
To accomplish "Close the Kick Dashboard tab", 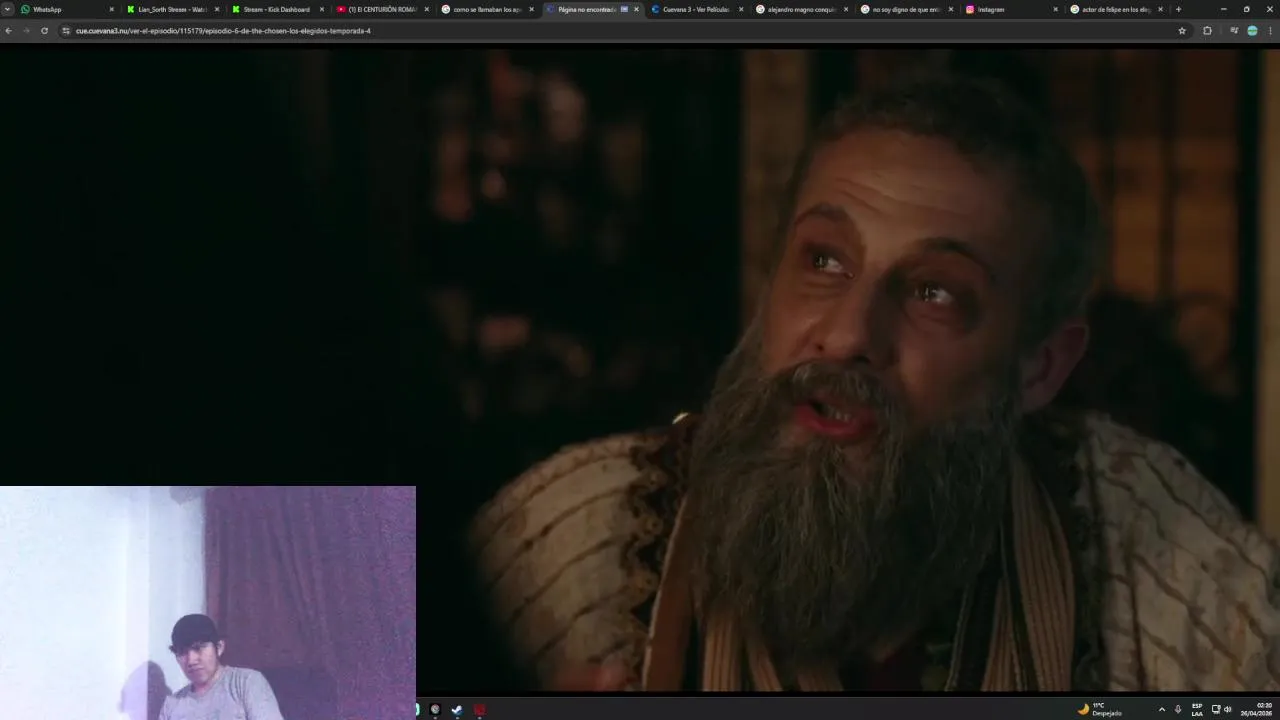I will (x=321, y=9).
